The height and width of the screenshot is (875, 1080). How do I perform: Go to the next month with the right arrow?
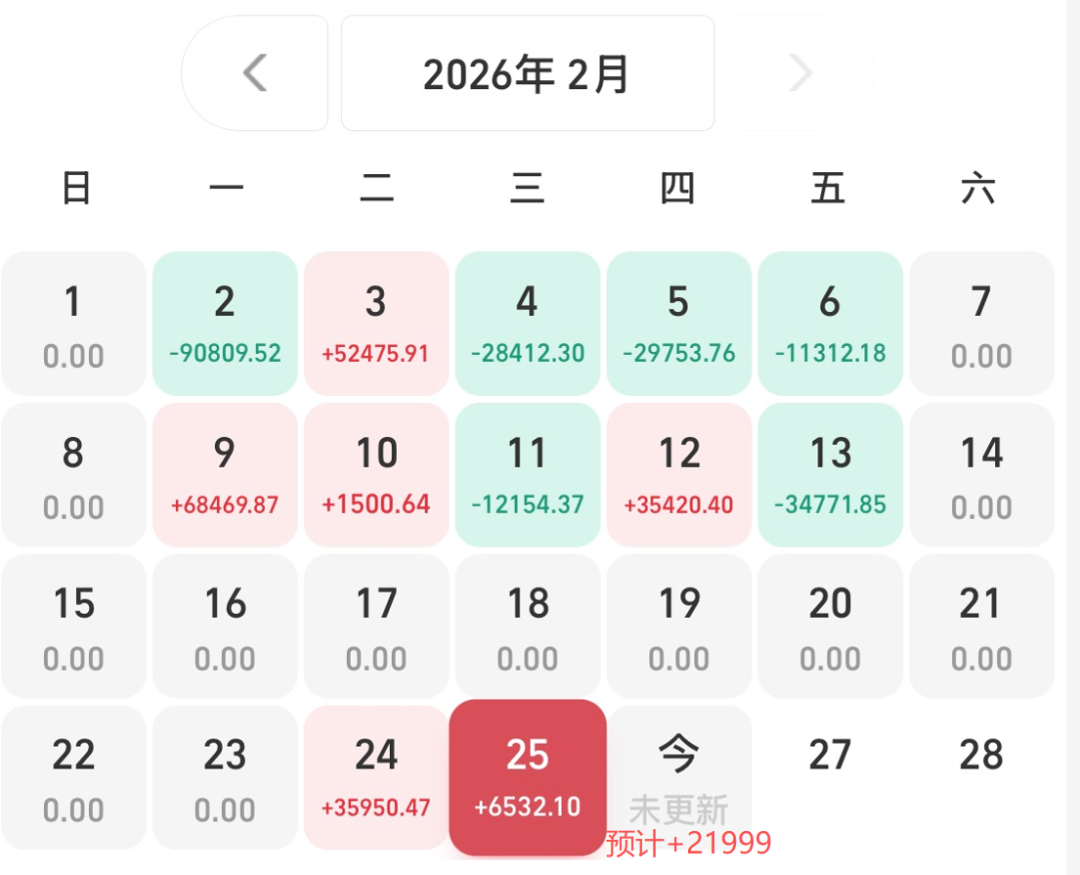click(800, 73)
